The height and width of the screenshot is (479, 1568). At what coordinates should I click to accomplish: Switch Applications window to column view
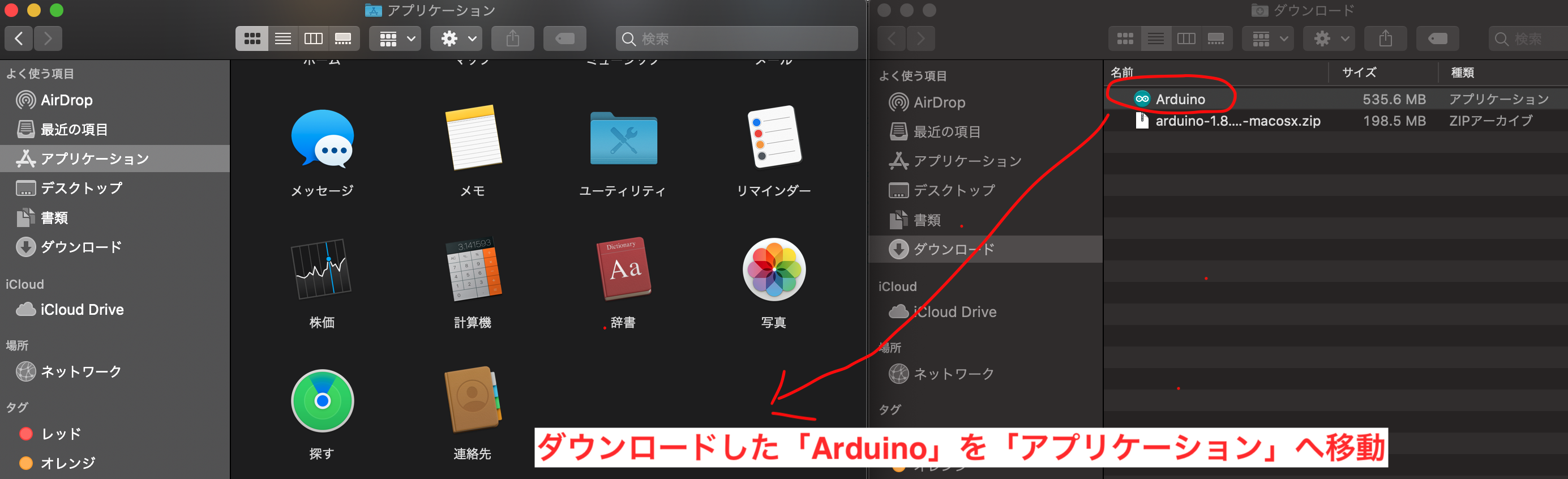[x=314, y=39]
